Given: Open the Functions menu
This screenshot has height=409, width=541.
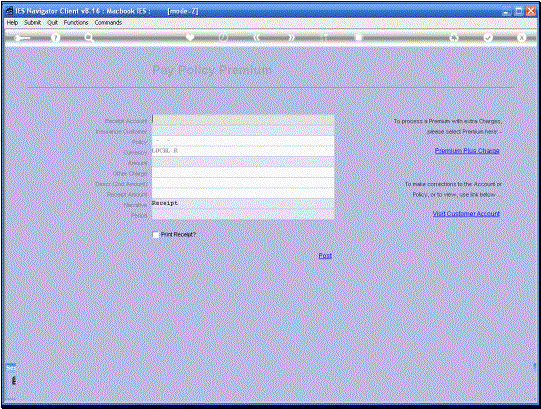Looking at the screenshot, I should click(76, 22).
